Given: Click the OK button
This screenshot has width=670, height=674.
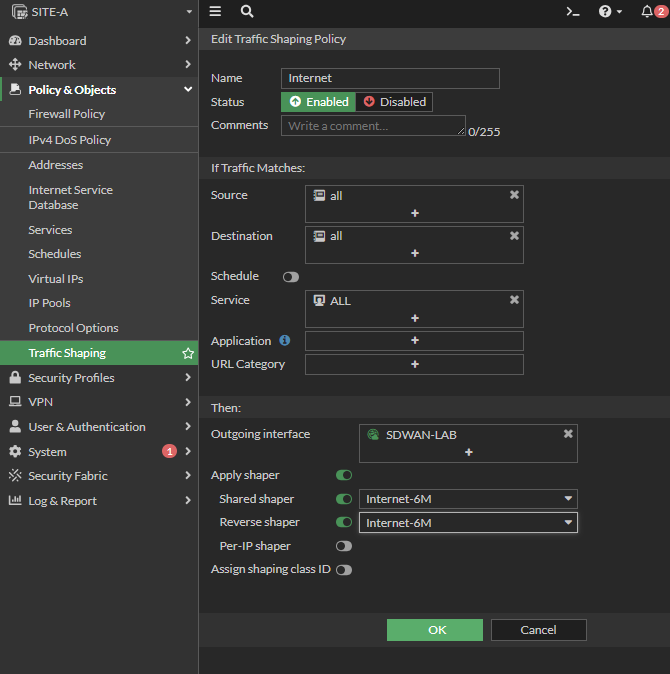Looking at the screenshot, I should click(434, 630).
